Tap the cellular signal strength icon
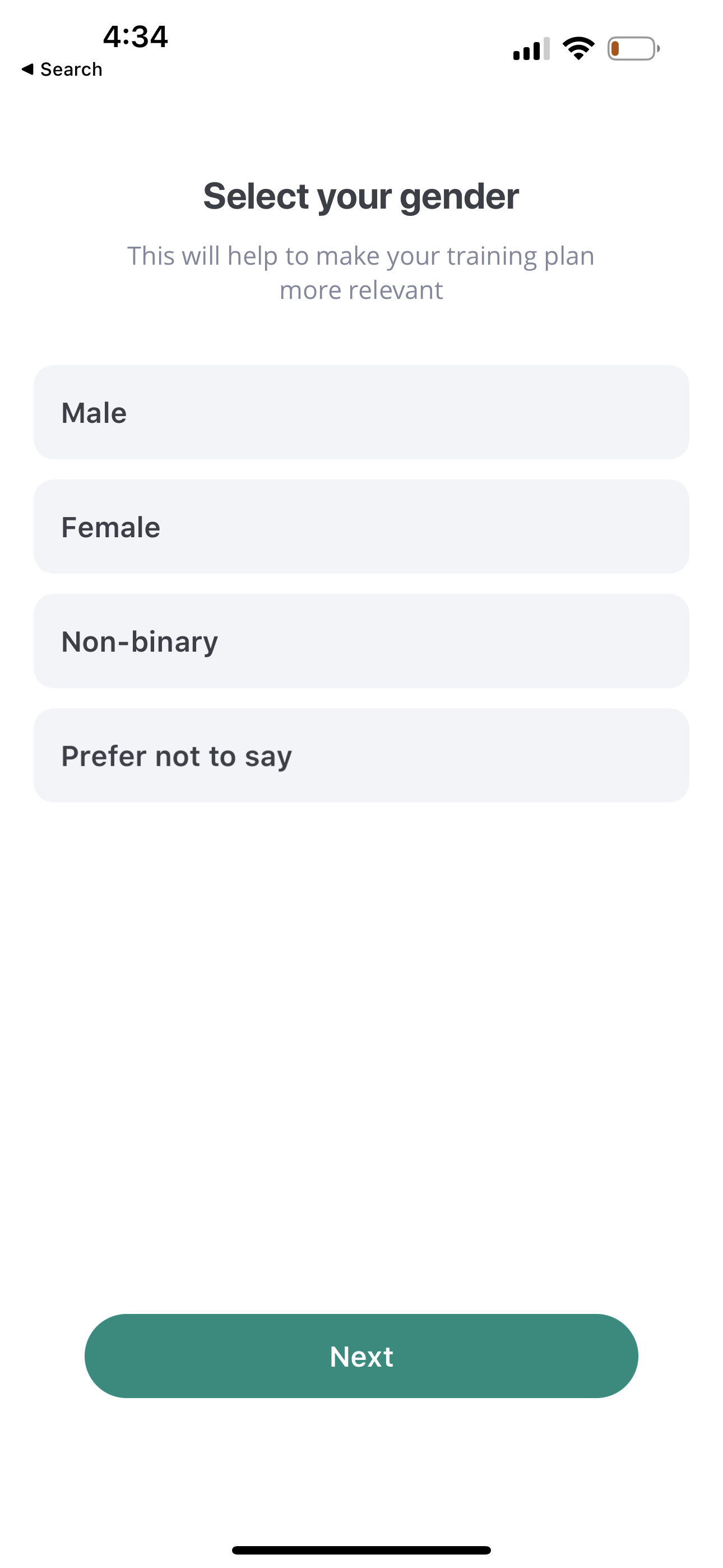Screen dimensions: 723x1568 click(x=531, y=49)
